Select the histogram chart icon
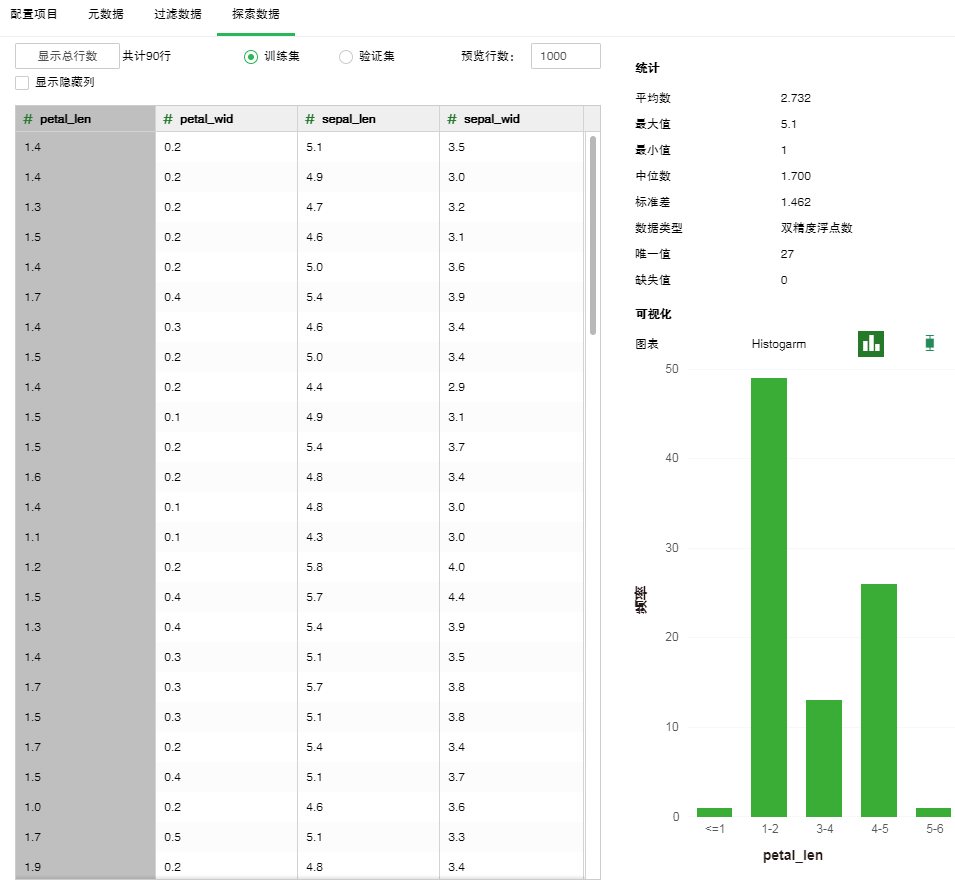 coord(871,343)
